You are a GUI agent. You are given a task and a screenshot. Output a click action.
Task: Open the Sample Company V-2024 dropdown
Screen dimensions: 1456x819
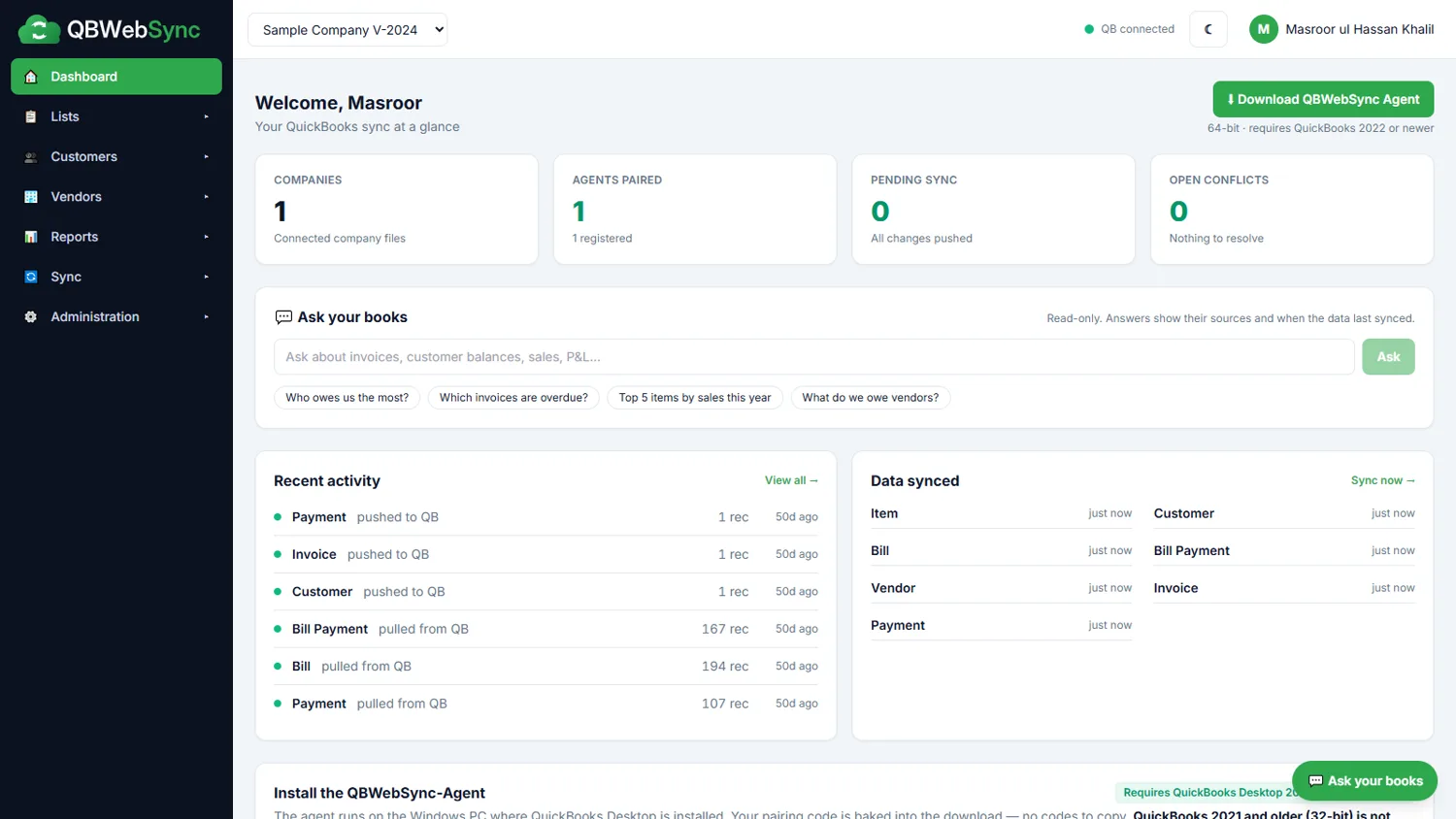point(347,30)
